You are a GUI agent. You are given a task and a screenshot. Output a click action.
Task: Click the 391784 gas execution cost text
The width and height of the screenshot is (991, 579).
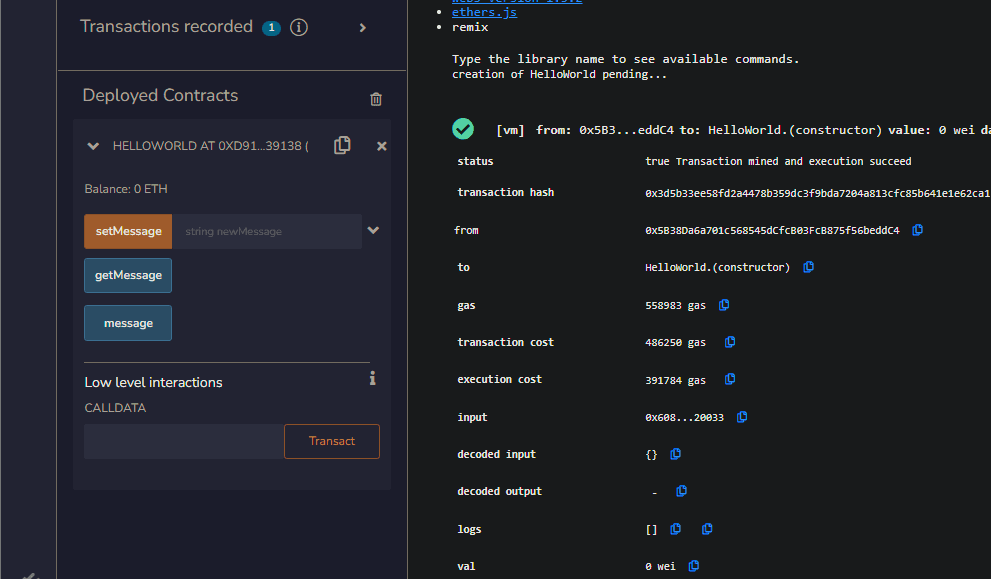click(x=675, y=380)
